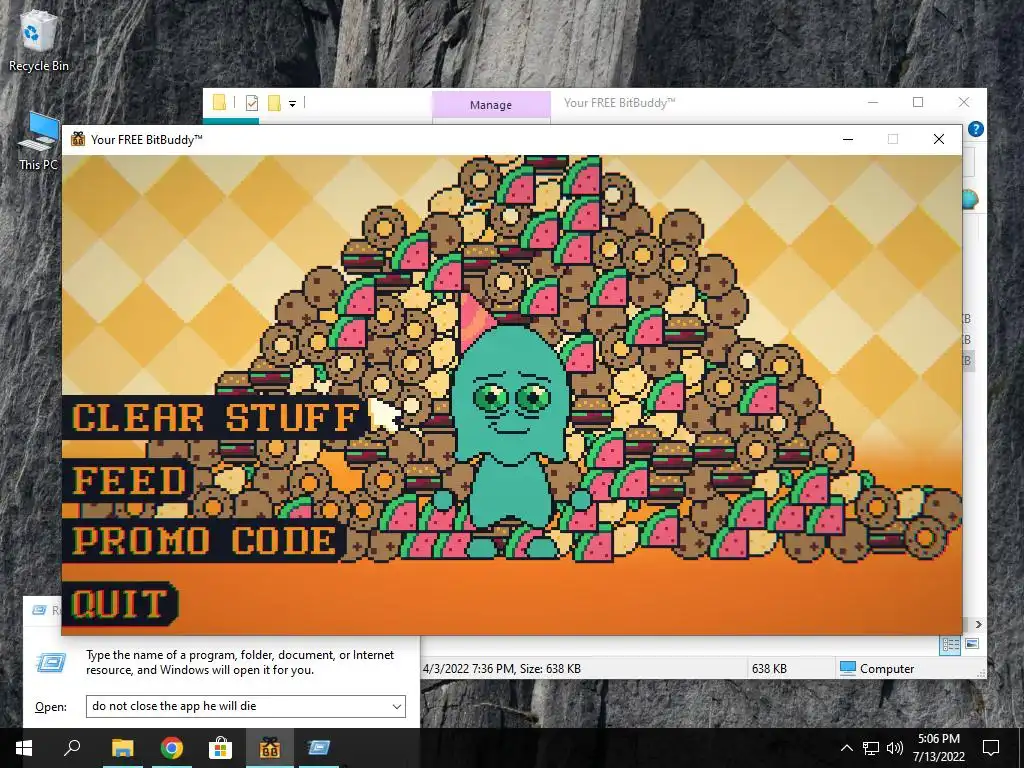Close the BitBuddy game window

(938, 139)
